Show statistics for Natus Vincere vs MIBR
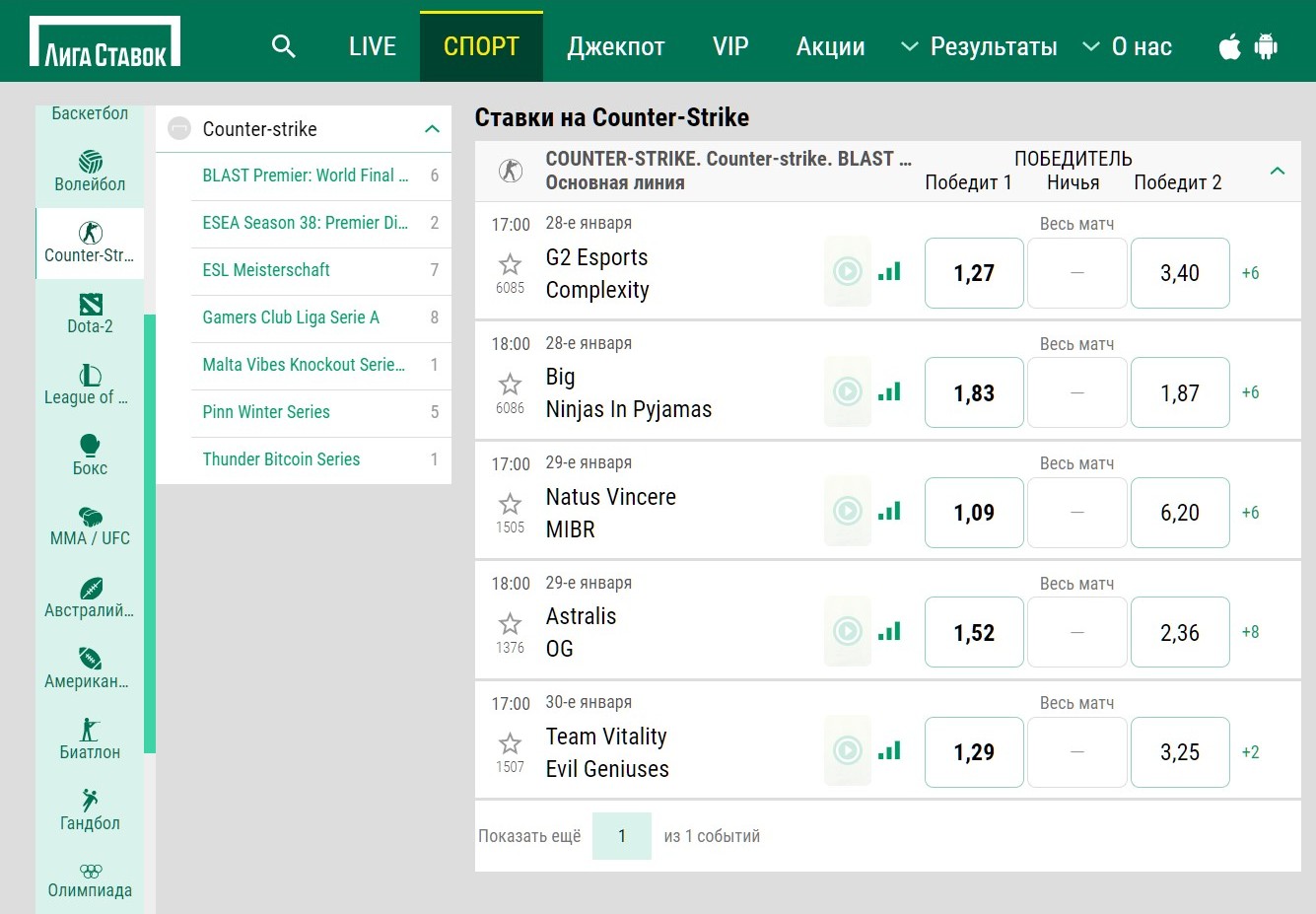Image resolution: width=1316 pixels, height=914 pixels. click(x=890, y=511)
